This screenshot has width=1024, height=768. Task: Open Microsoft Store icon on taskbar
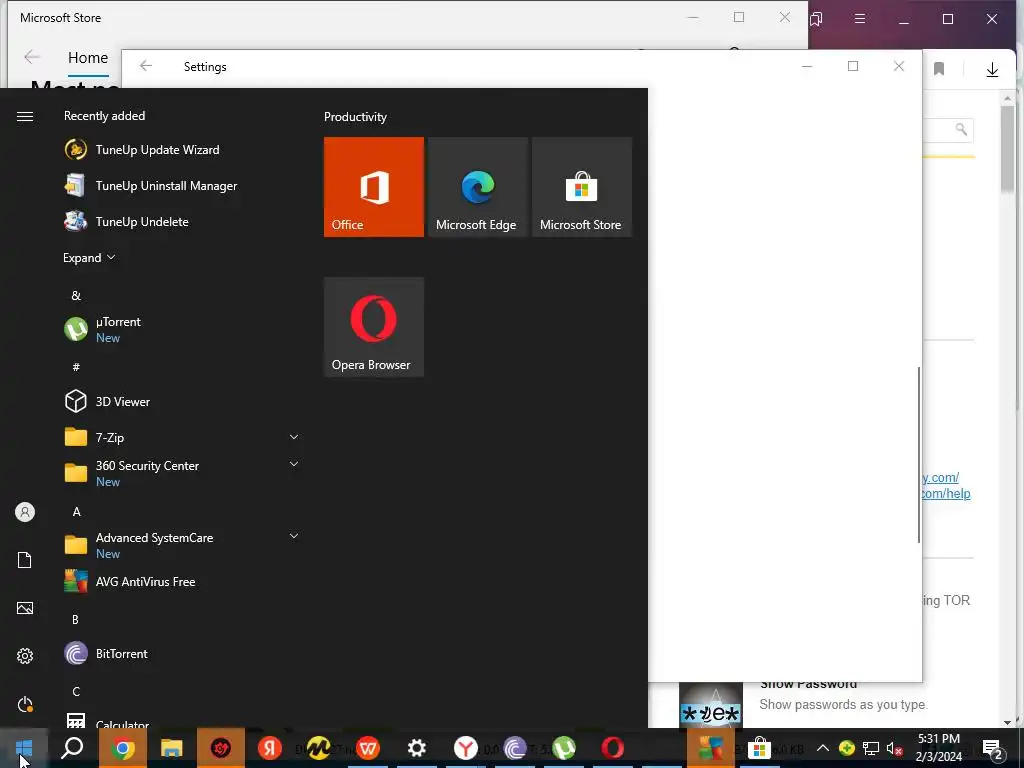(759, 748)
